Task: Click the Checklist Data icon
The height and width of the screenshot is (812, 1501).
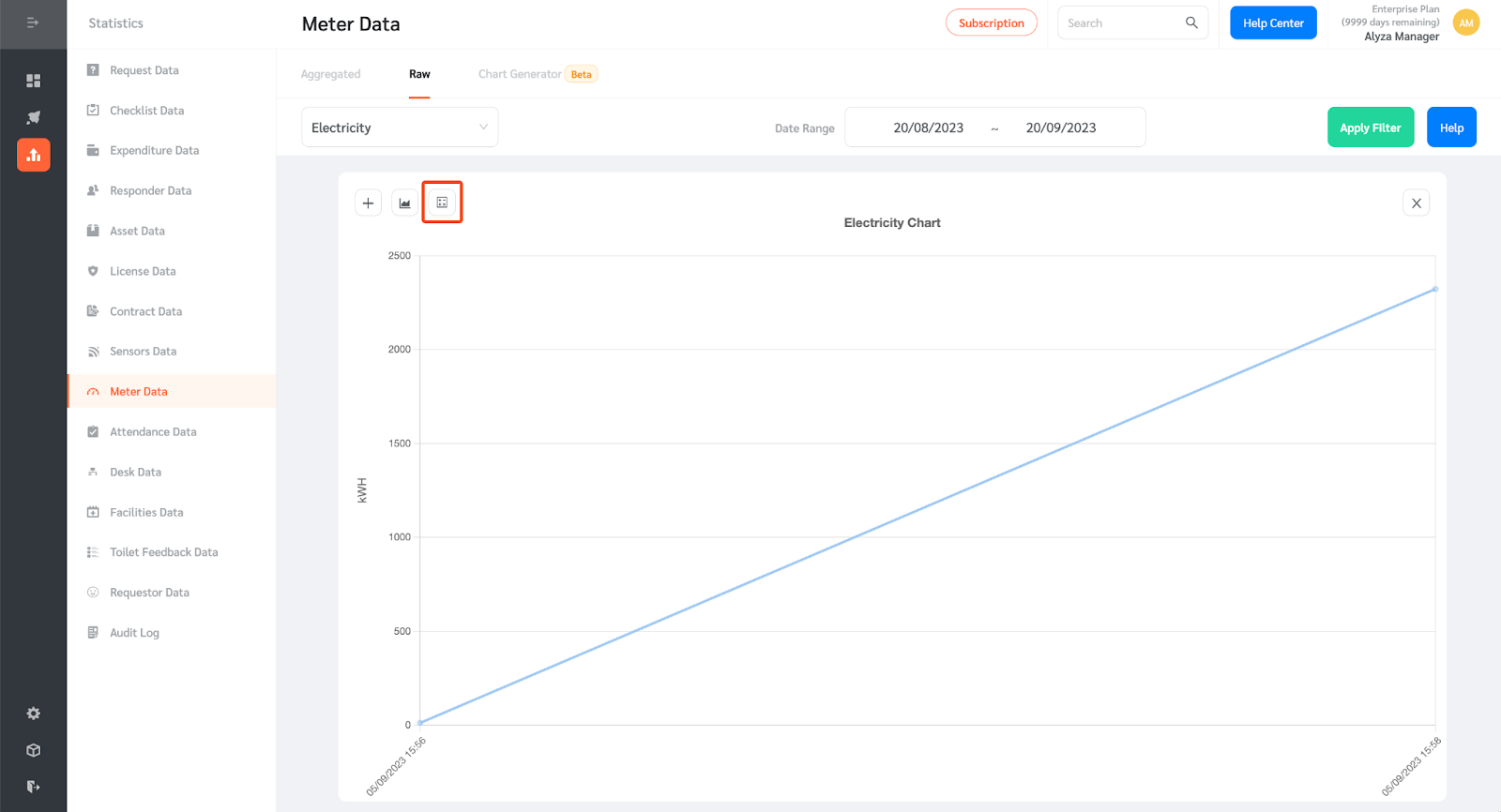Action: (93, 111)
